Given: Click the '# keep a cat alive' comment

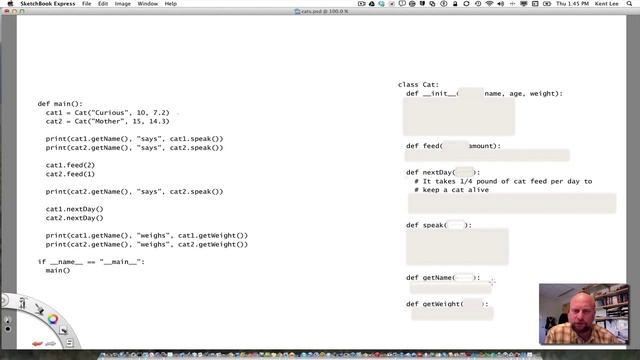Looking at the screenshot, I should pos(451,190).
